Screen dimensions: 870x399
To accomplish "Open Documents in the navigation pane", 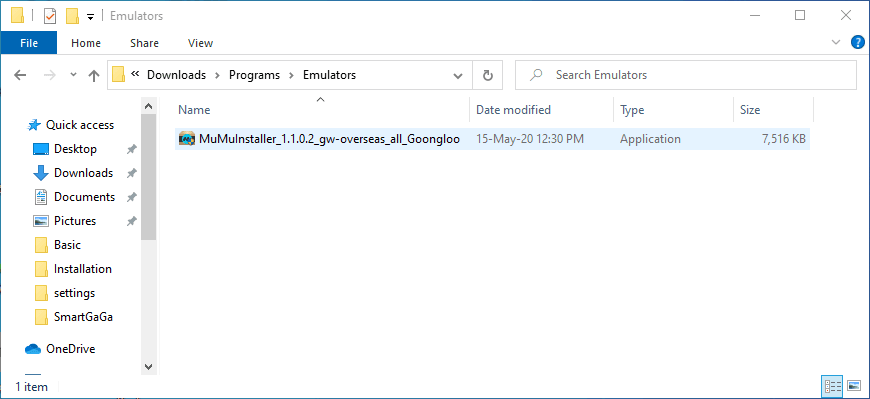I will pos(84,197).
